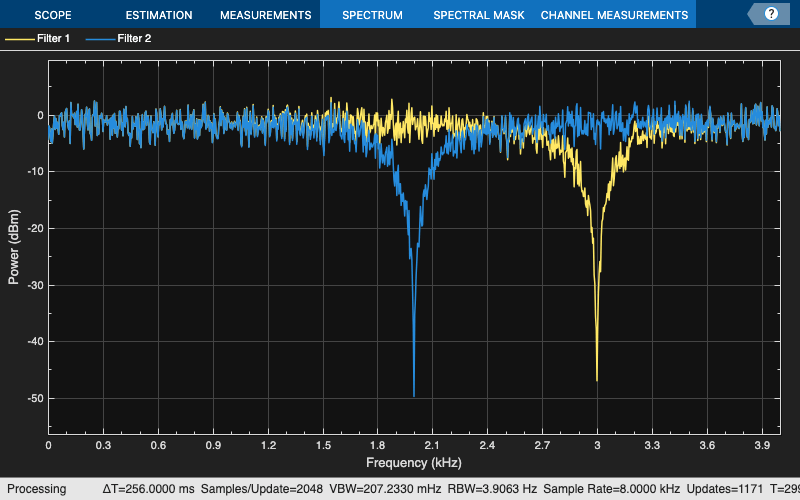800x500 pixels.
Task: Click the Samples/Update=2048 status entry
Action: (x=262, y=489)
